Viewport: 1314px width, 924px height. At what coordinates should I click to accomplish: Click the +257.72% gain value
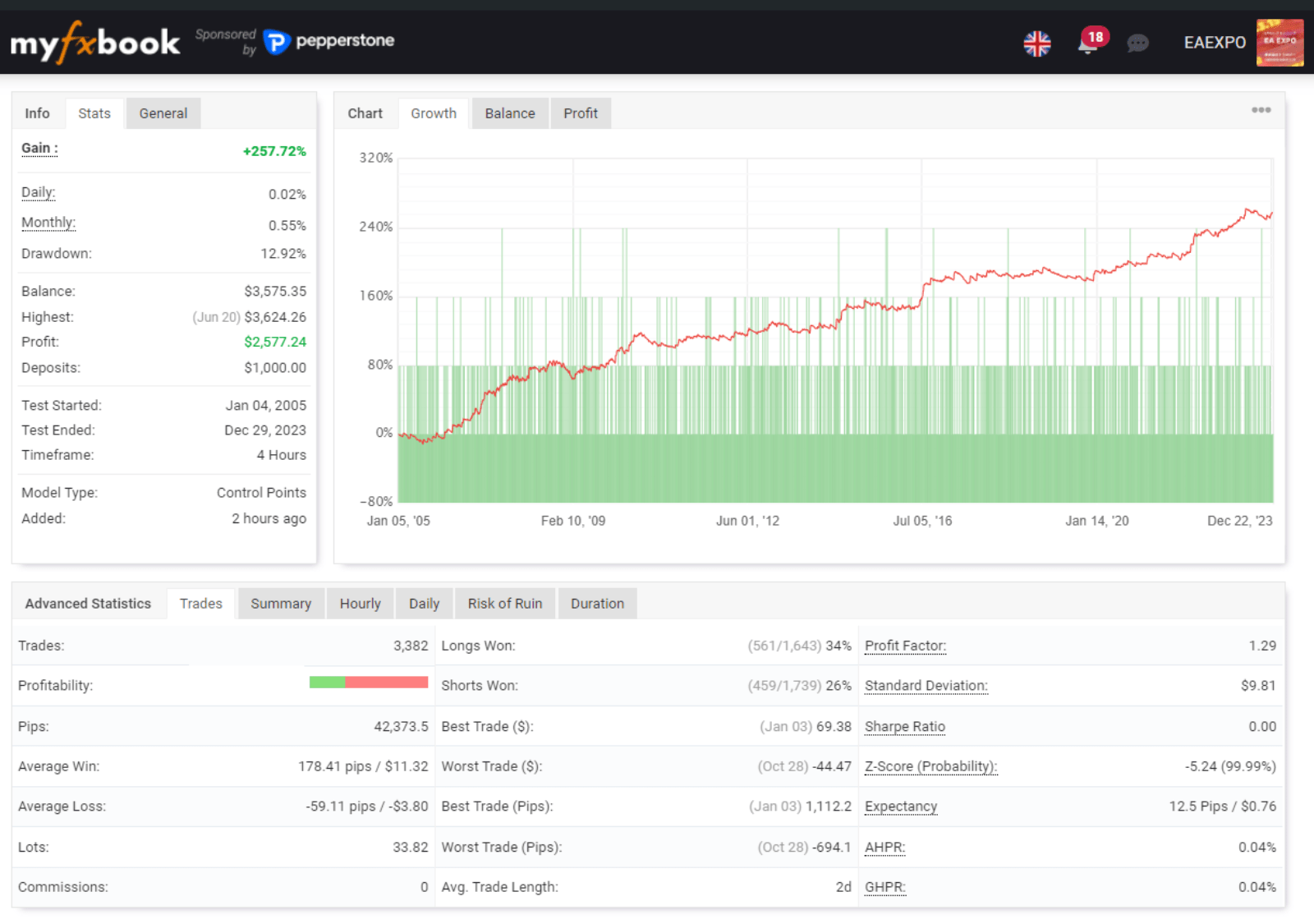(x=274, y=151)
